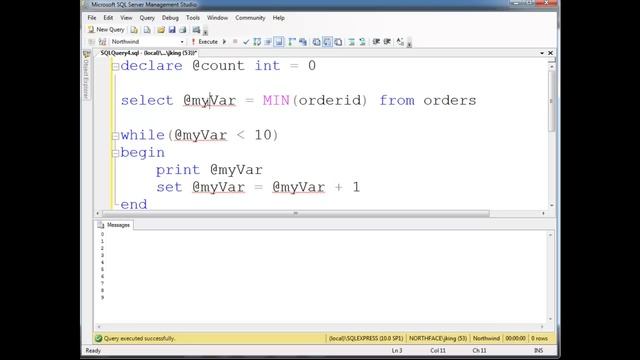This screenshot has width=640, height=360.
Task: Open the active files dropdown arrow
Action: (x=542, y=53)
